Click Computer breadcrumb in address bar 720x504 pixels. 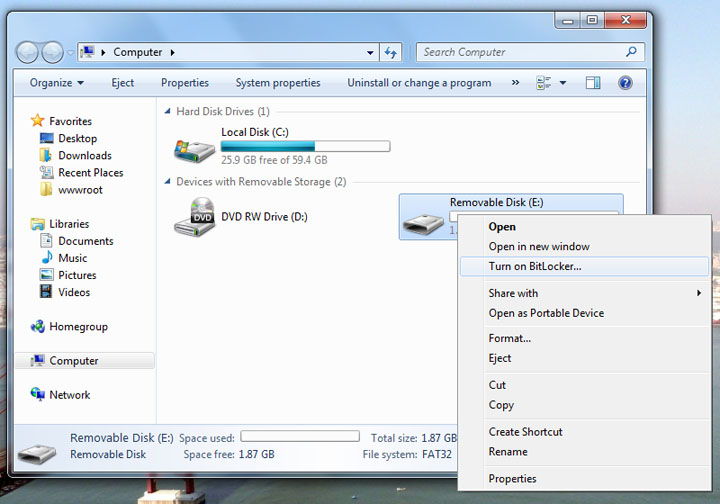click(x=137, y=52)
